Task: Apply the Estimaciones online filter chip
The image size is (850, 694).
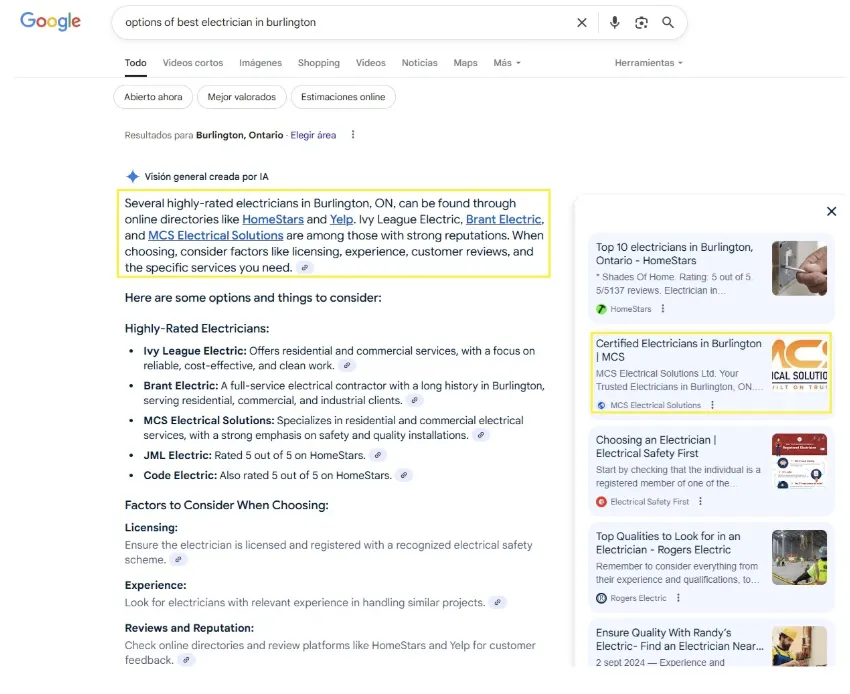Action: coord(343,97)
